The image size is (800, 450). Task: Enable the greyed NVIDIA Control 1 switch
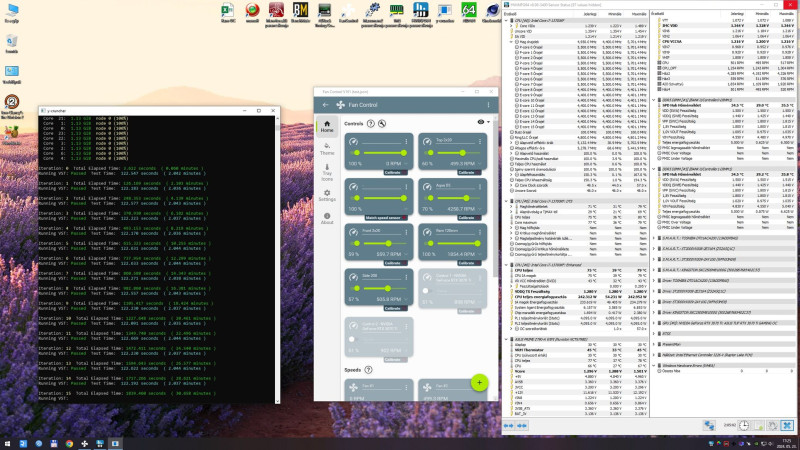pyautogui.click(x=427, y=291)
